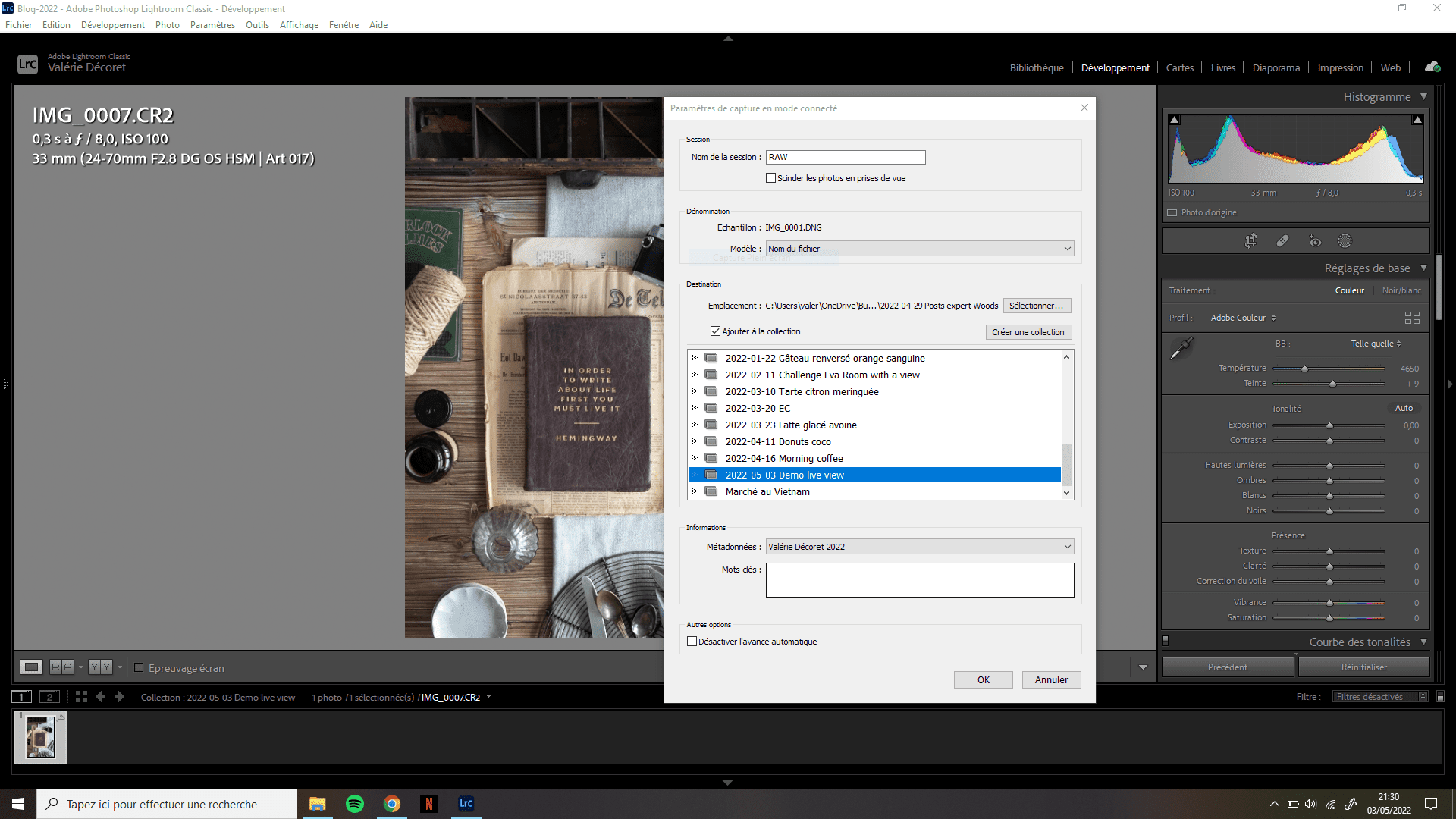Click Créer une collection button

pos(1028,332)
